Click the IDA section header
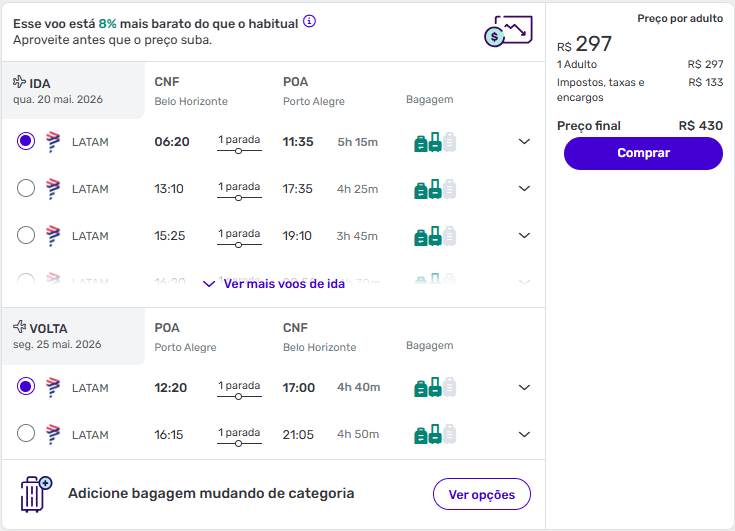Viewport: 735px width, 531px height. (x=40, y=83)
